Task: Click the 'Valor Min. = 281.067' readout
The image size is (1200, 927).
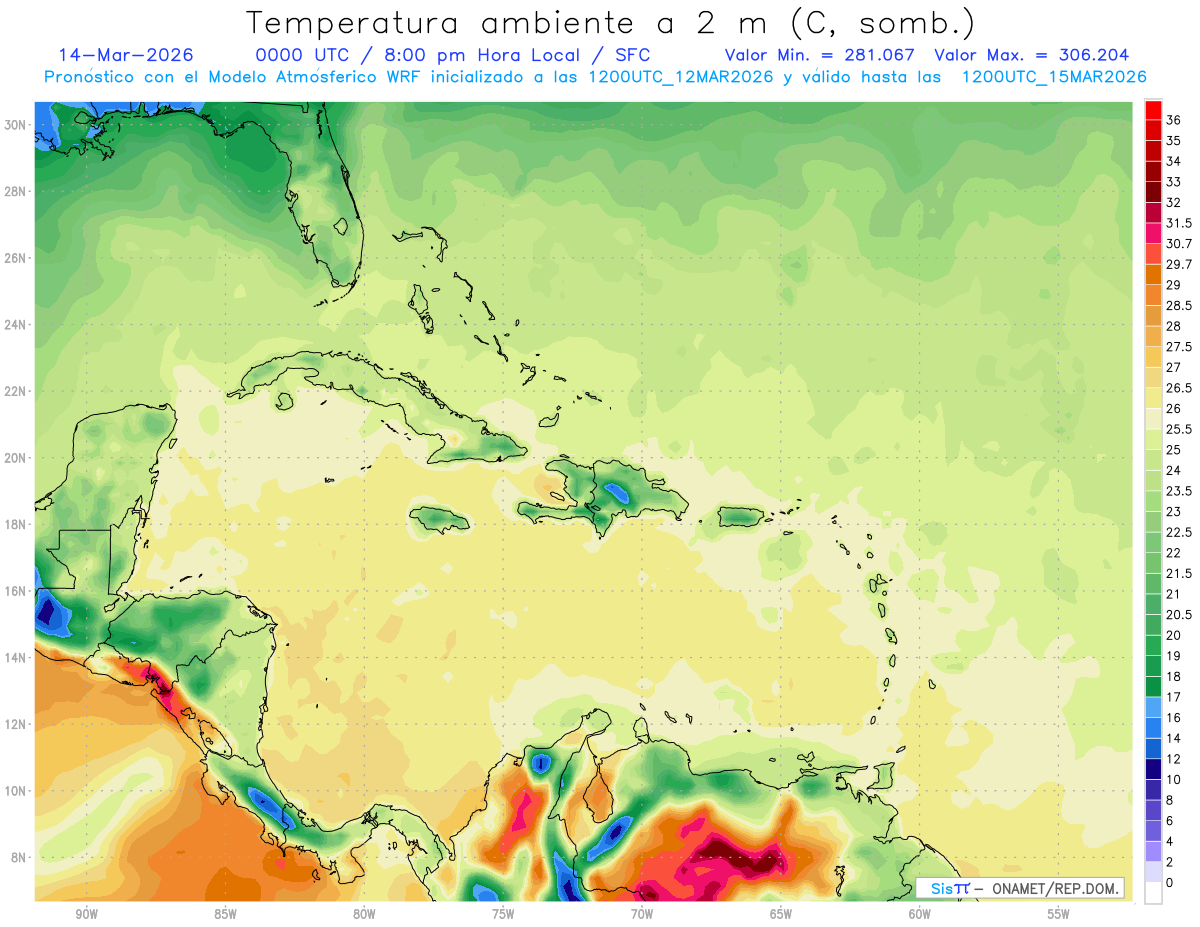Action: coord(821,55)
